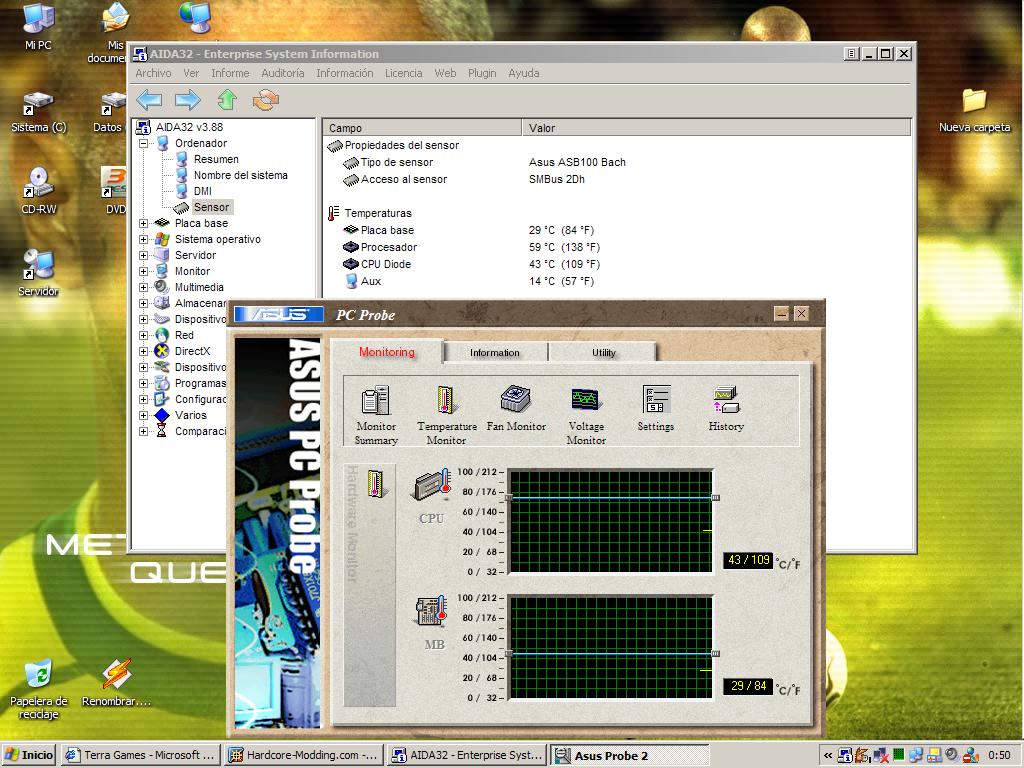Open the Inicio start button

coord(29,755)
